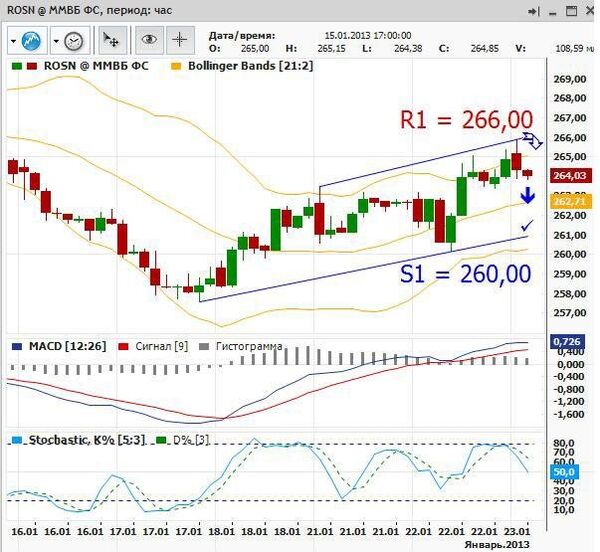Select the cursor pointer tool

pyautogui.click(x=111, y=41)
